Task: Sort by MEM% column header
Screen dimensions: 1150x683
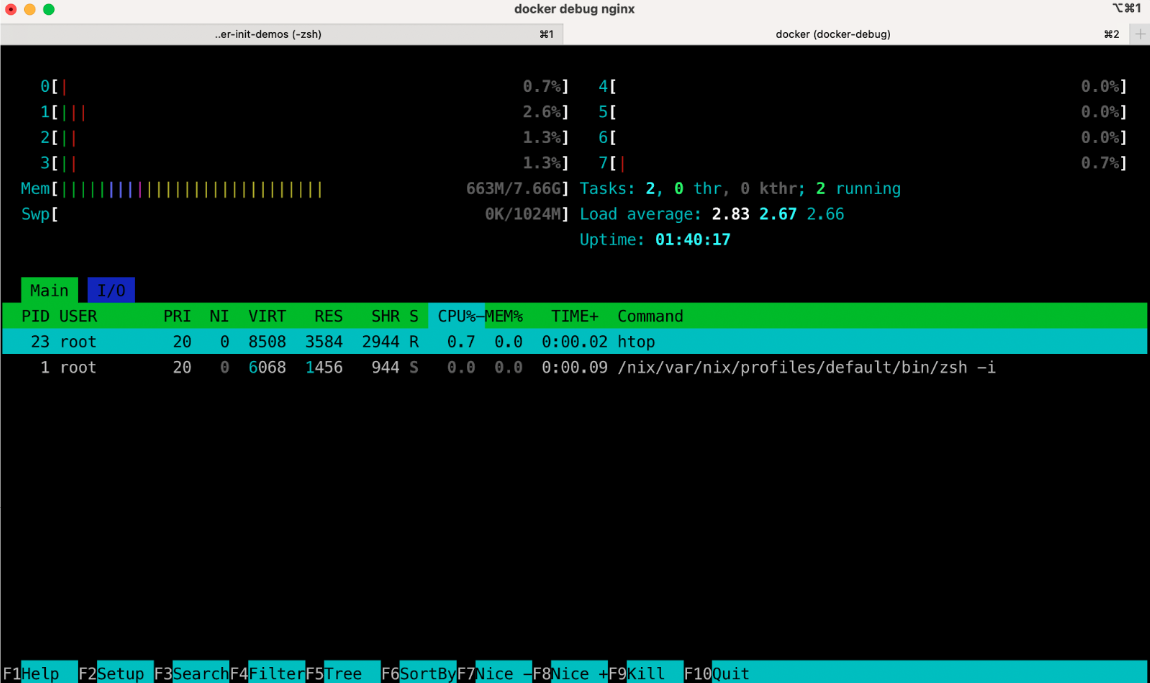Action: 504,316
